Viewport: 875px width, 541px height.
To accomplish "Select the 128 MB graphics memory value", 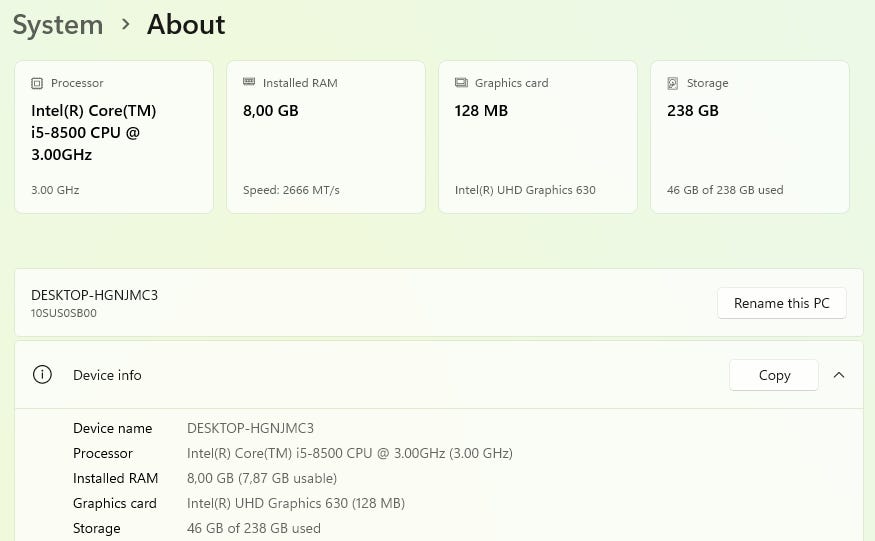I will click(x=482, y=111).
